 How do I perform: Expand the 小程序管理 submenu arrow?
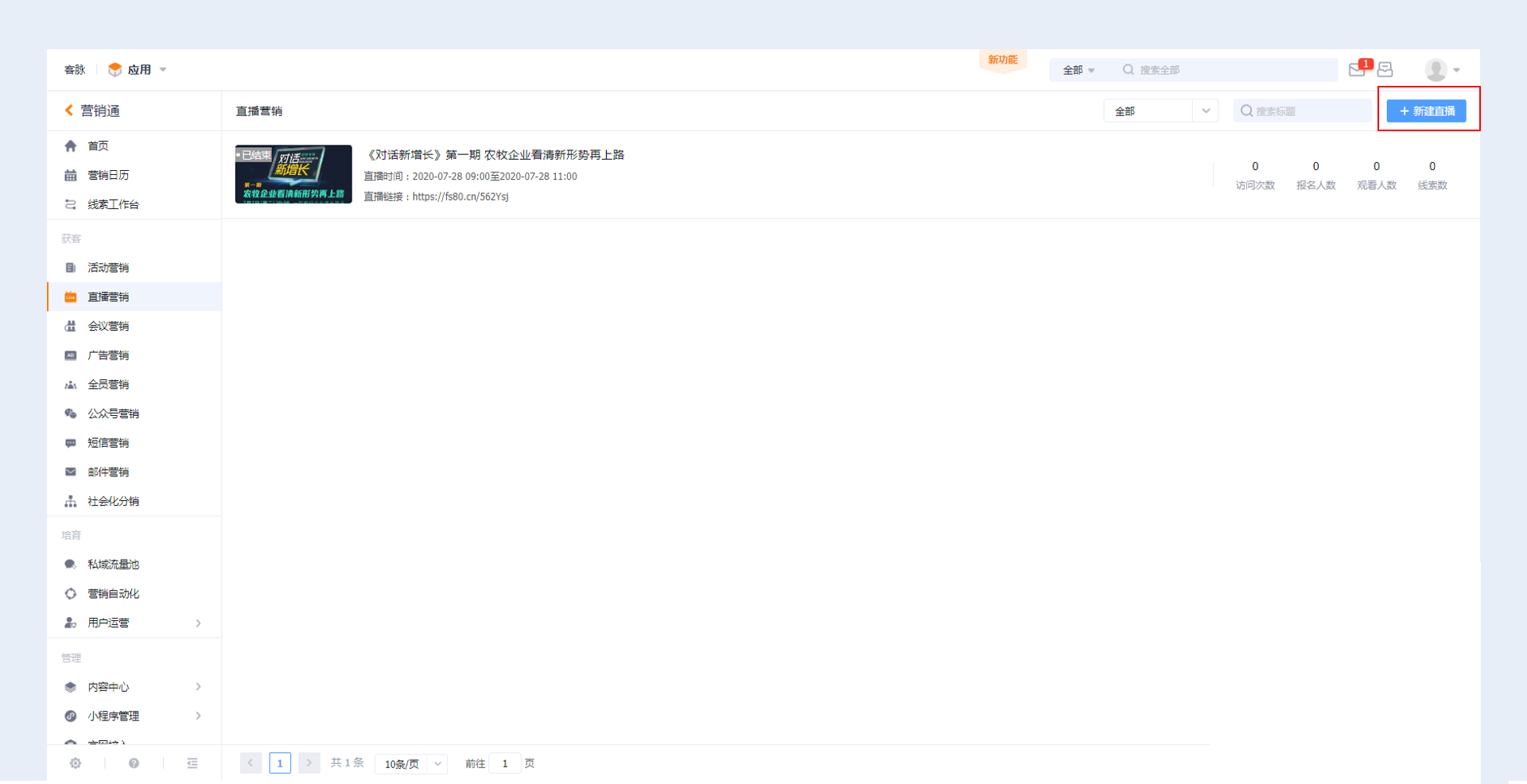click(x=198, y=716)
